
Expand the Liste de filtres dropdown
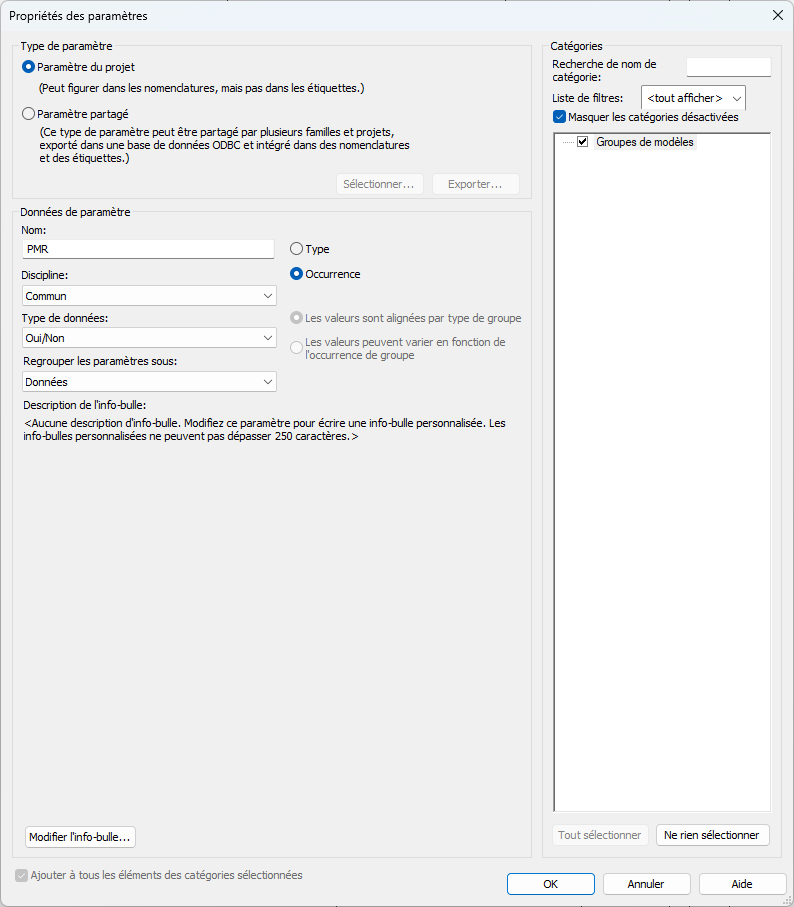tap(693, 98)
